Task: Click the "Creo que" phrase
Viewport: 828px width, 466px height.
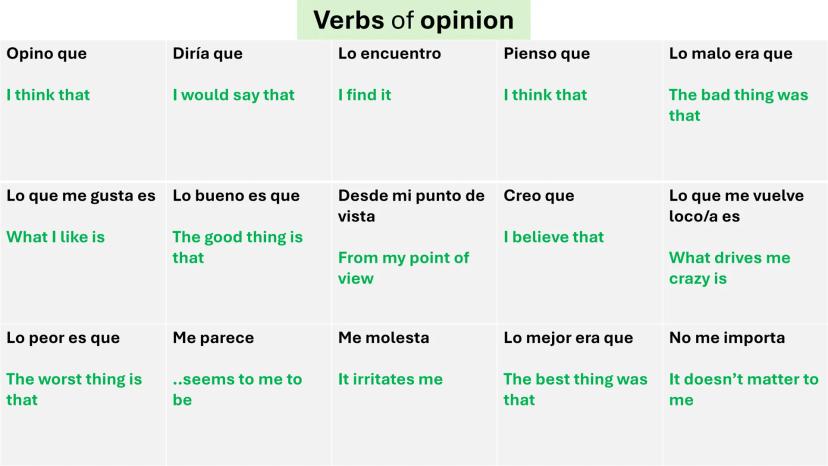Action: 538,196
